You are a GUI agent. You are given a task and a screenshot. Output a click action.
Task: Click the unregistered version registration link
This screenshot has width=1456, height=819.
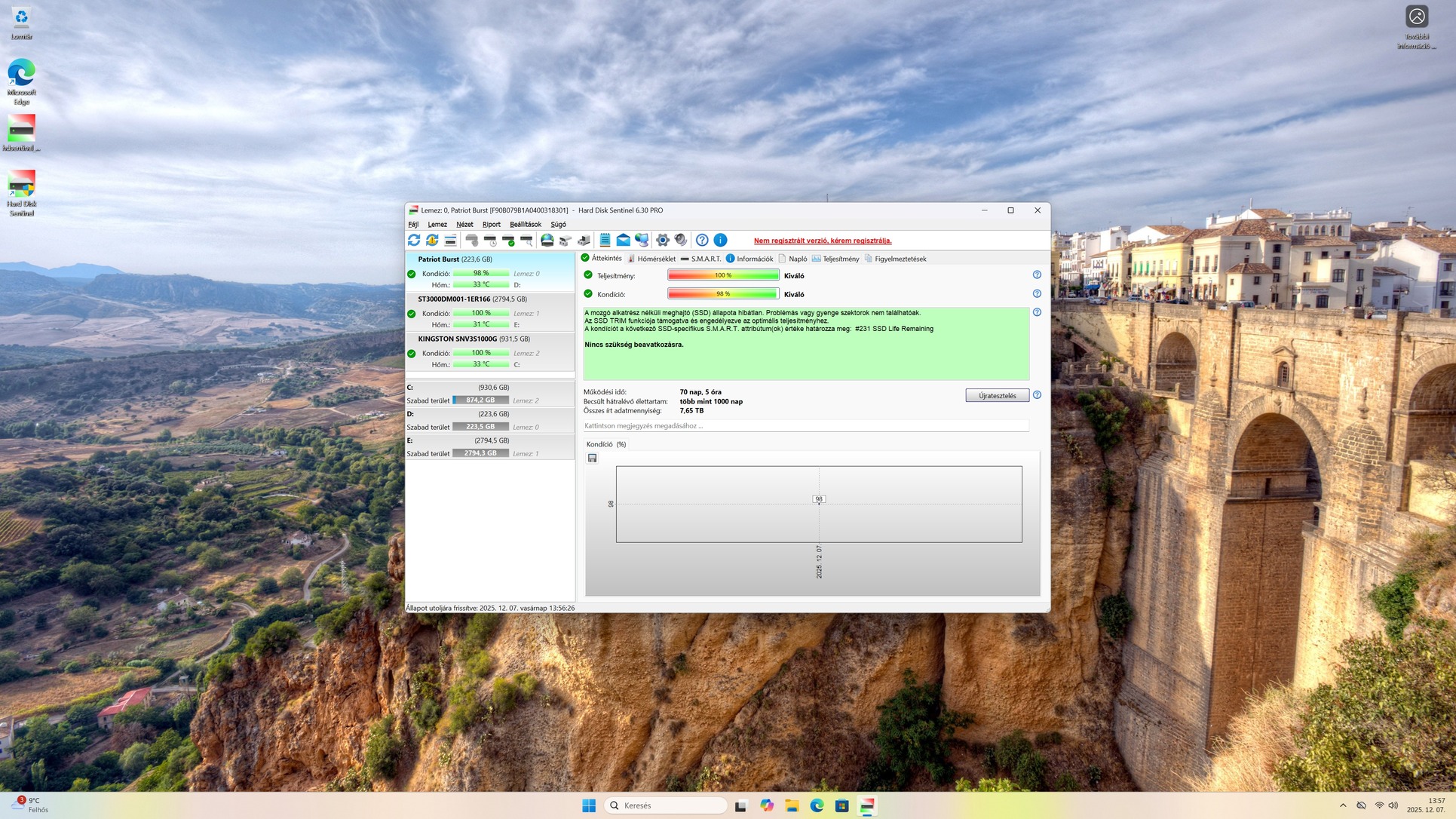tap(823, 241)
